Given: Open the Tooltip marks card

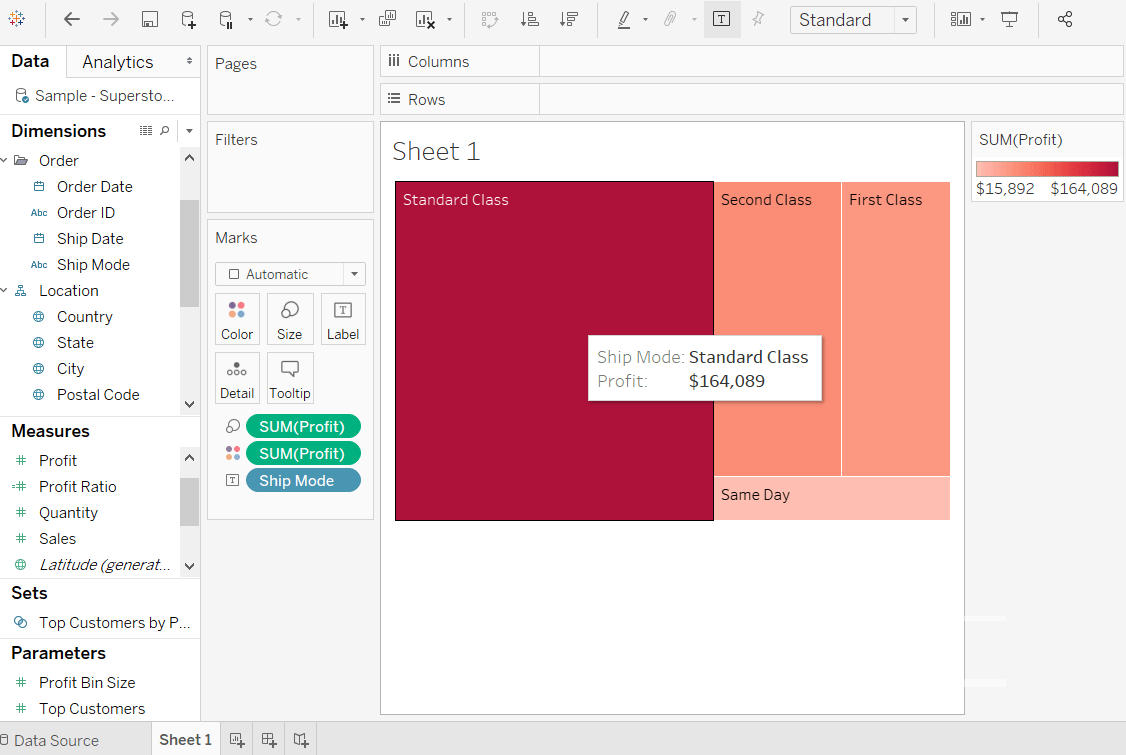Looking at the screenshot, I should point(289,379).
